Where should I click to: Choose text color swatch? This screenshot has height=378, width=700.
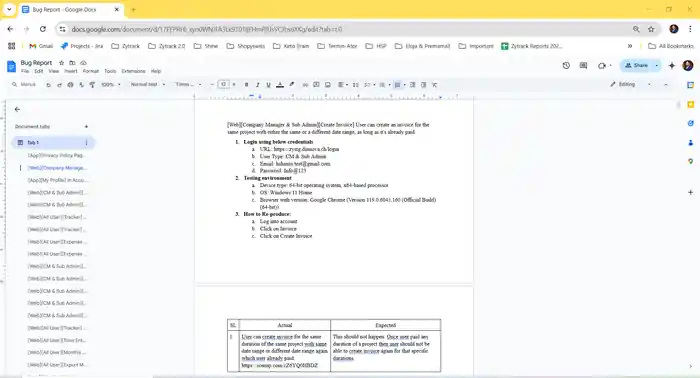click(280, 85)
